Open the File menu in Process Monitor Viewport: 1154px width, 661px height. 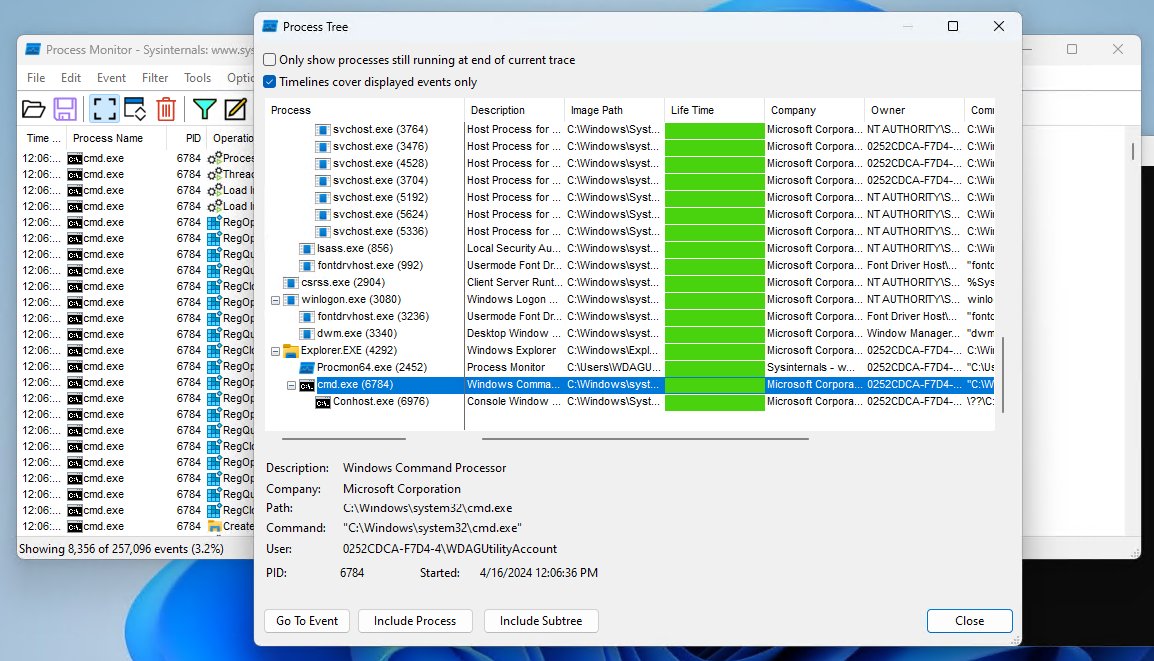(x=36, y=78)
